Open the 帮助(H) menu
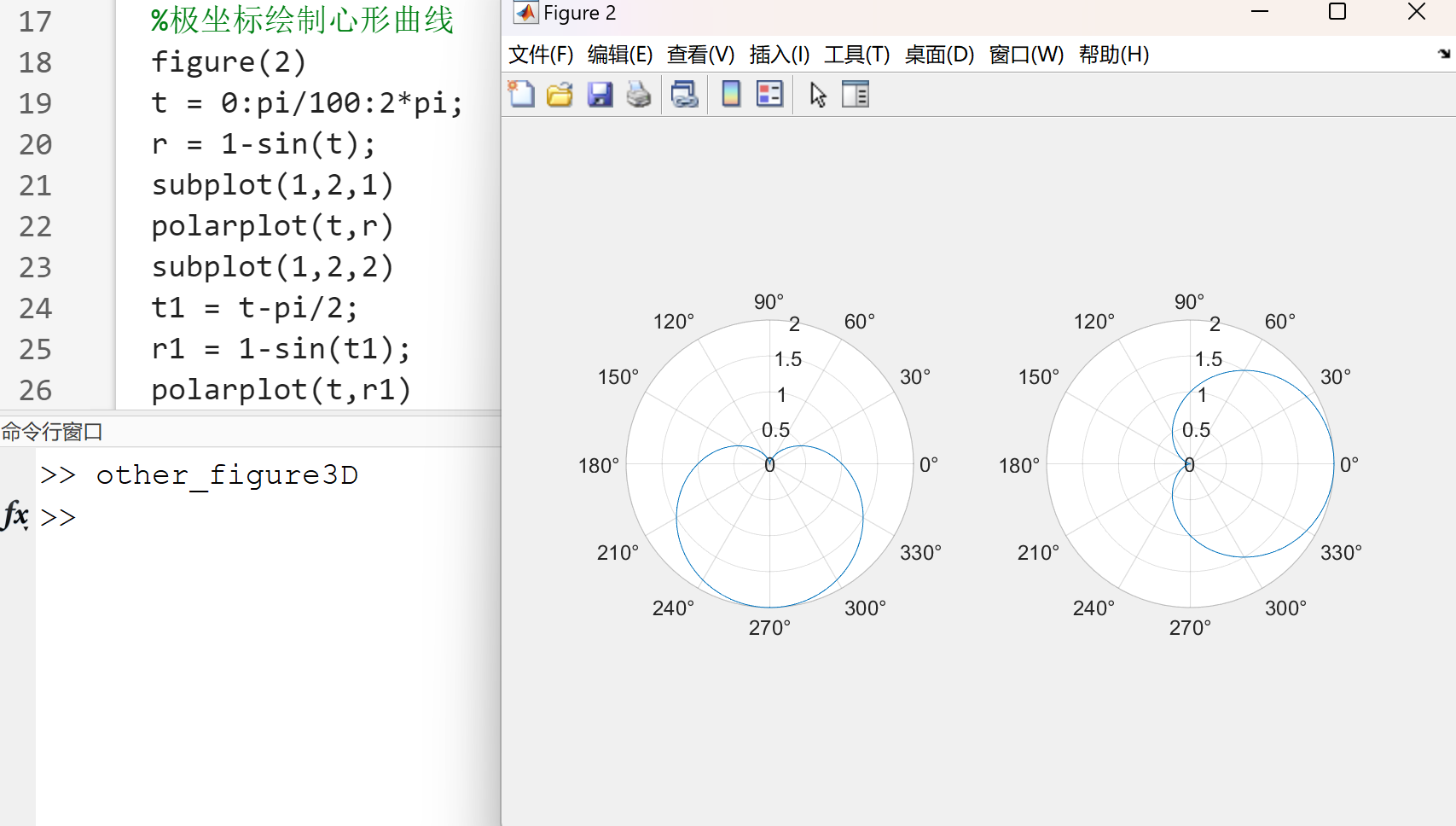 (x=1114, y=55)
